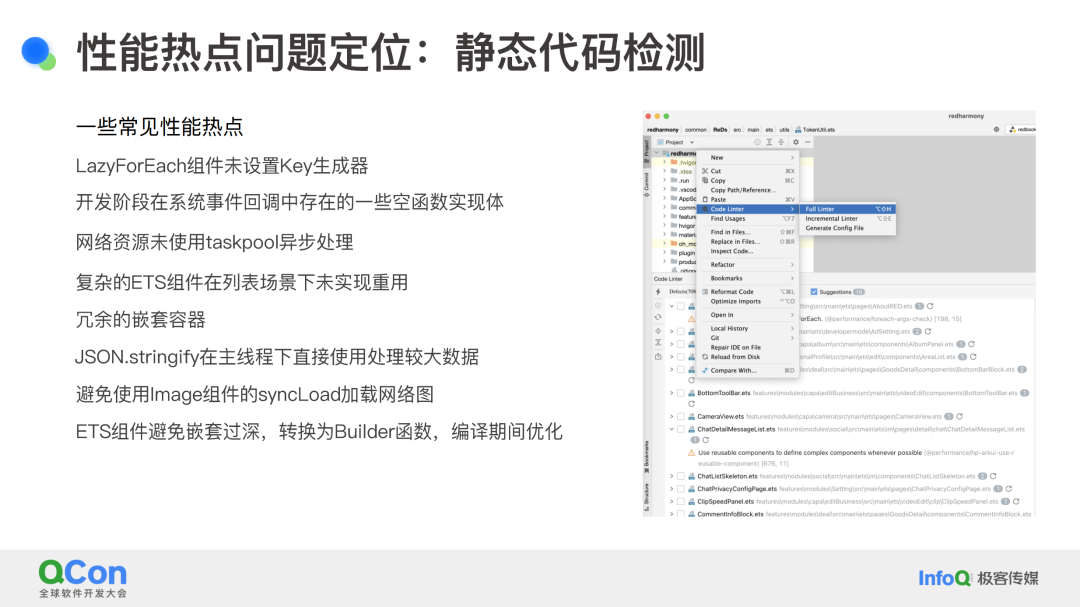Click the rerun icon next to ChatPrivacyConfigPage.ets
Image resolution: width=1080 pixels, height=607 pixels.
tap(1008, 488)
